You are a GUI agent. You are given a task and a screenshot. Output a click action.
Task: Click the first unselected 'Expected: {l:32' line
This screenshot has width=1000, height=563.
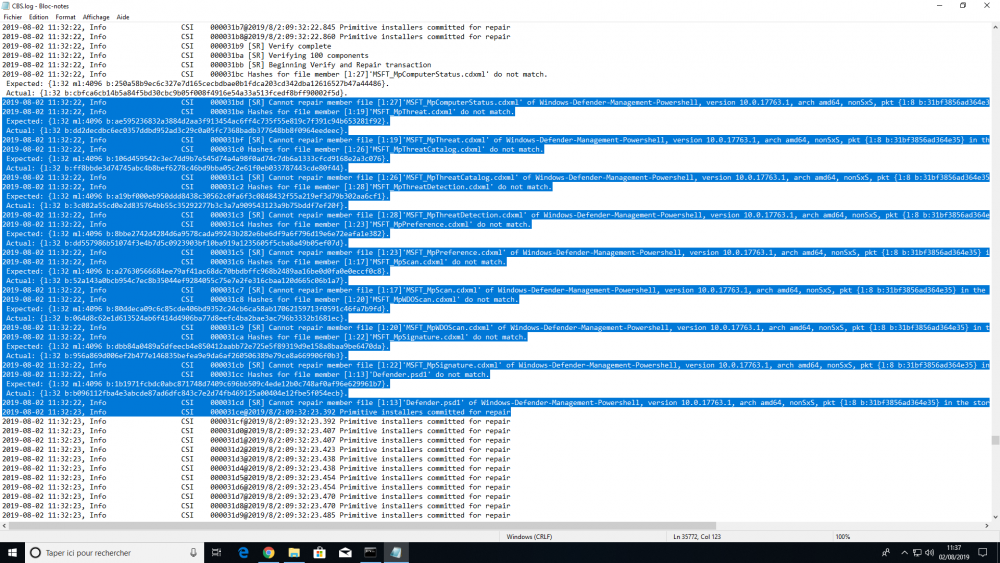click(196, 84)
